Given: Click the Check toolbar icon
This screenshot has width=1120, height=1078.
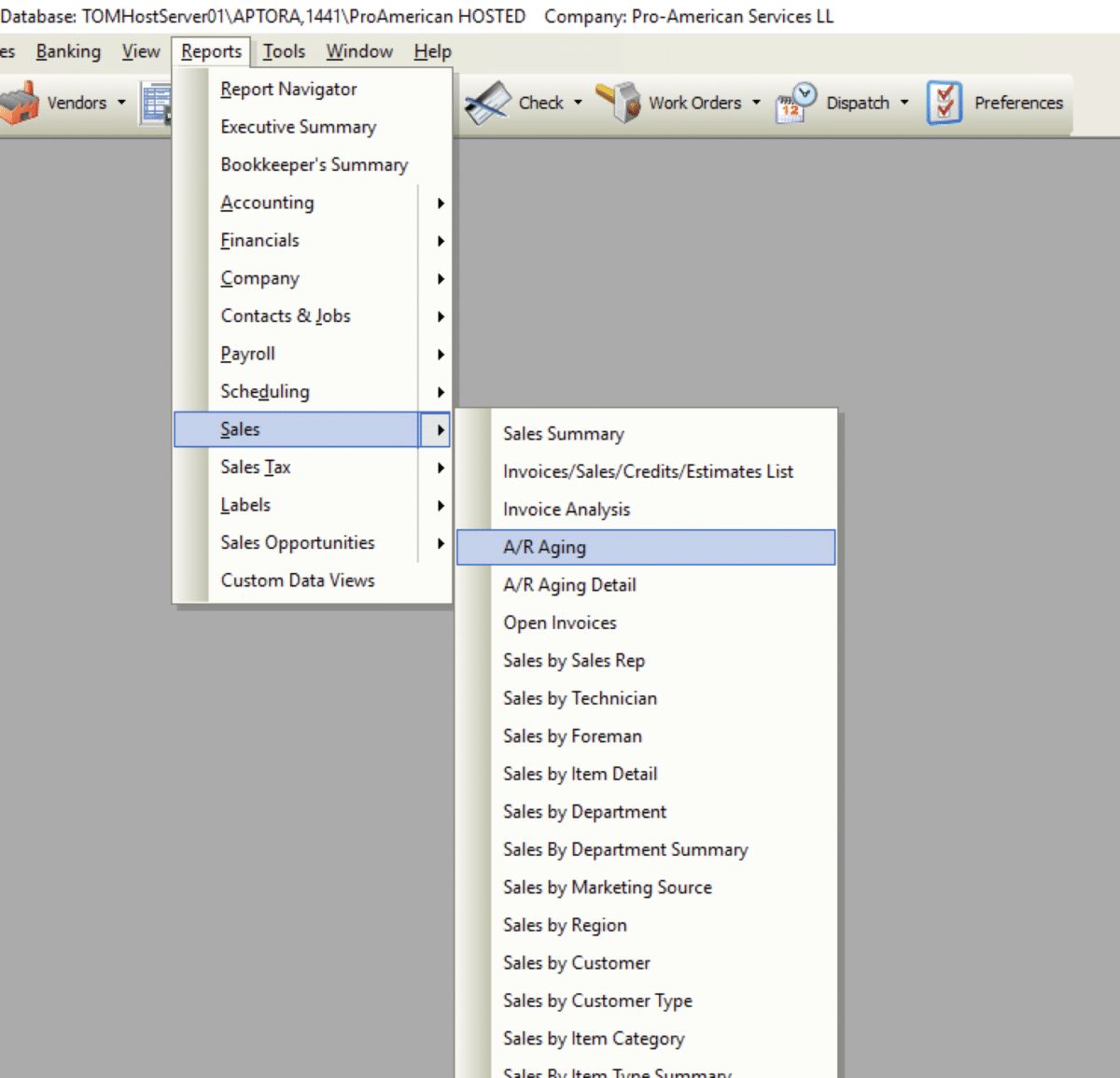Looking at the screenshot, I should point(488,103).
